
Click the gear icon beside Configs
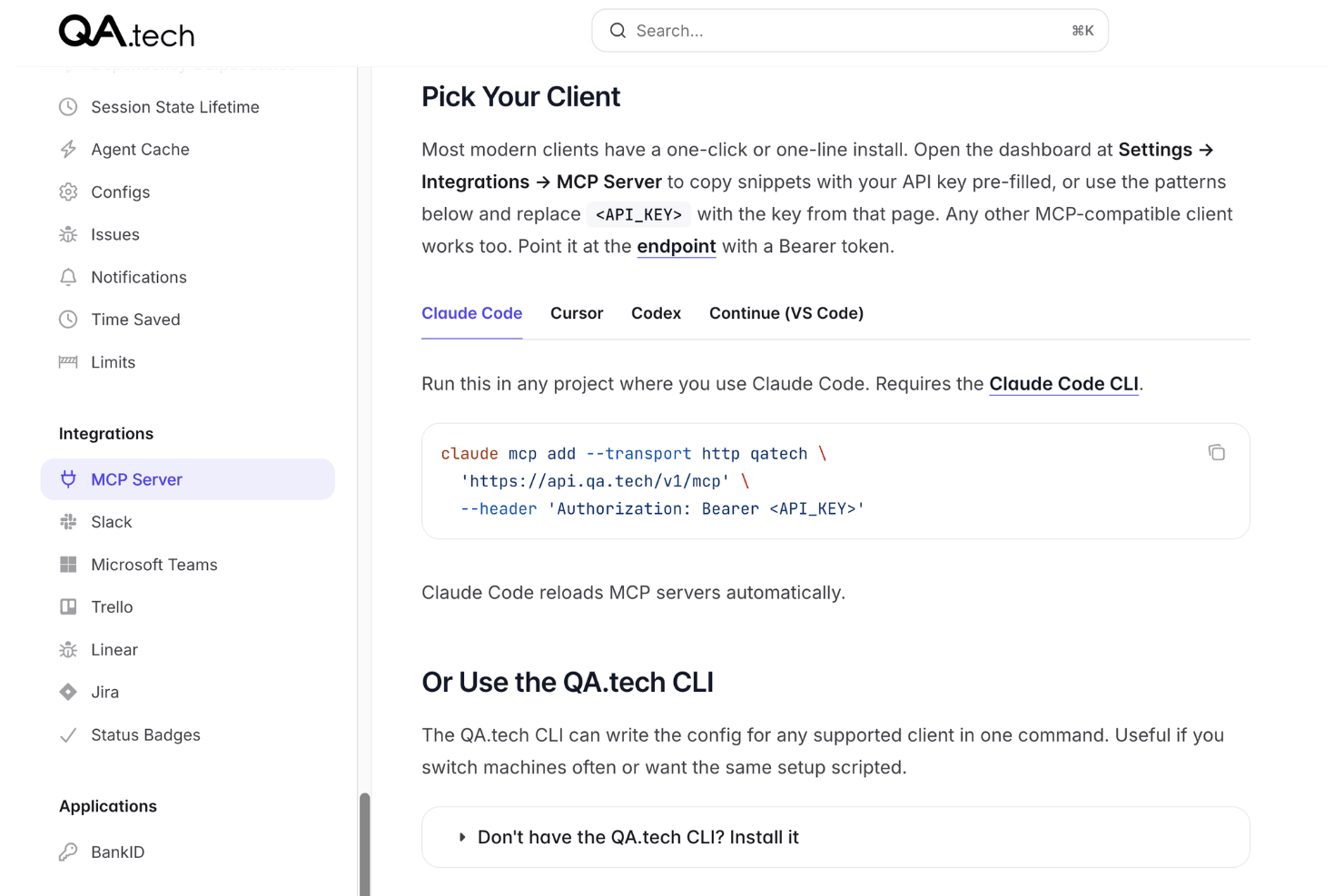point(68,192)
